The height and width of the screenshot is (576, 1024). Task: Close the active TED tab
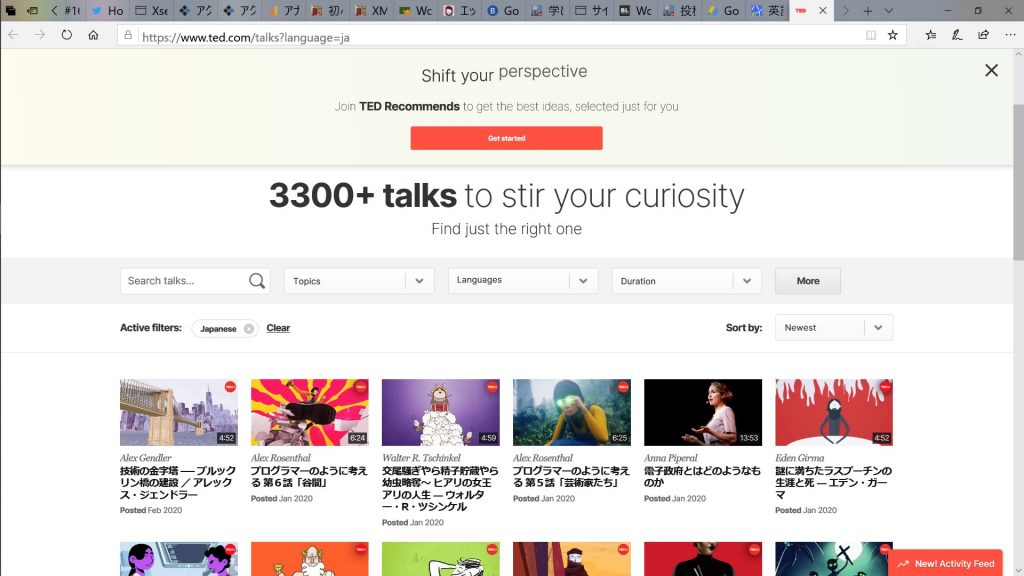tap(823, 10)
